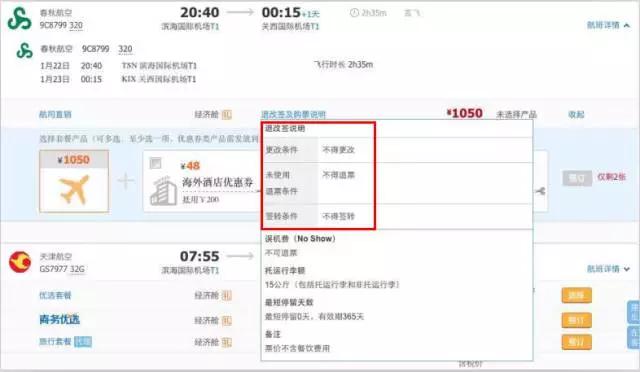Click the upper blue side tab at right edge
This screenshot has width=640, height=372.
pos(634,312)
